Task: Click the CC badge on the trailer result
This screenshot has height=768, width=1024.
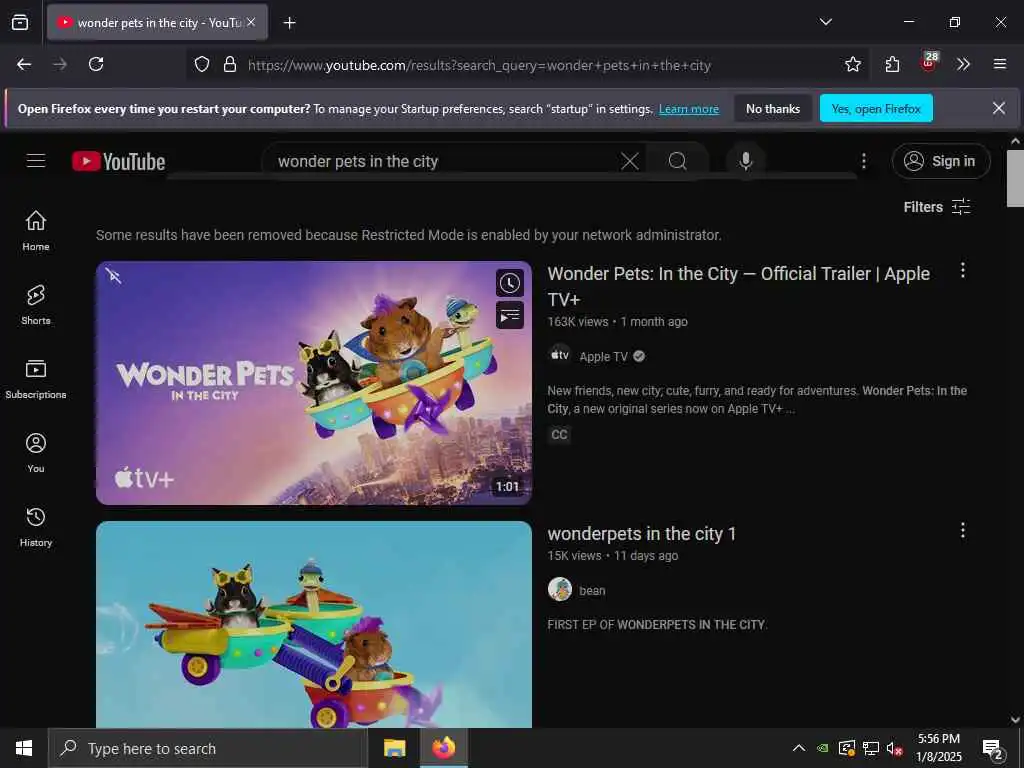Action: pyautogui.click(x=559, y=435)
